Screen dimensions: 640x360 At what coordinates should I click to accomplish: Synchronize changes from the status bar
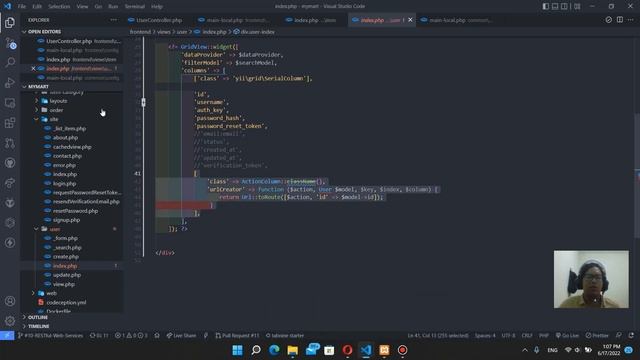pyautogui.click(x=99, y=336)
